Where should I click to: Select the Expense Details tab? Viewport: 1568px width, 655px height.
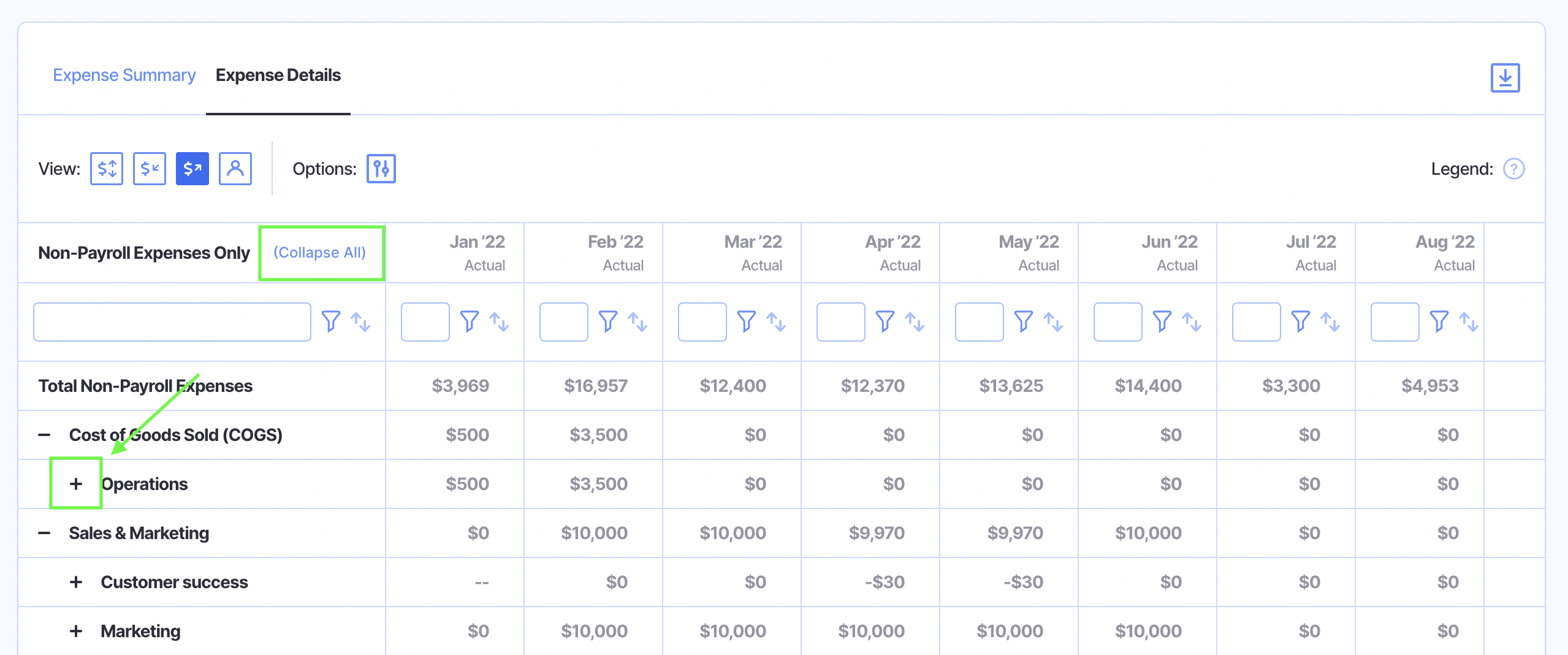[278, 75]
